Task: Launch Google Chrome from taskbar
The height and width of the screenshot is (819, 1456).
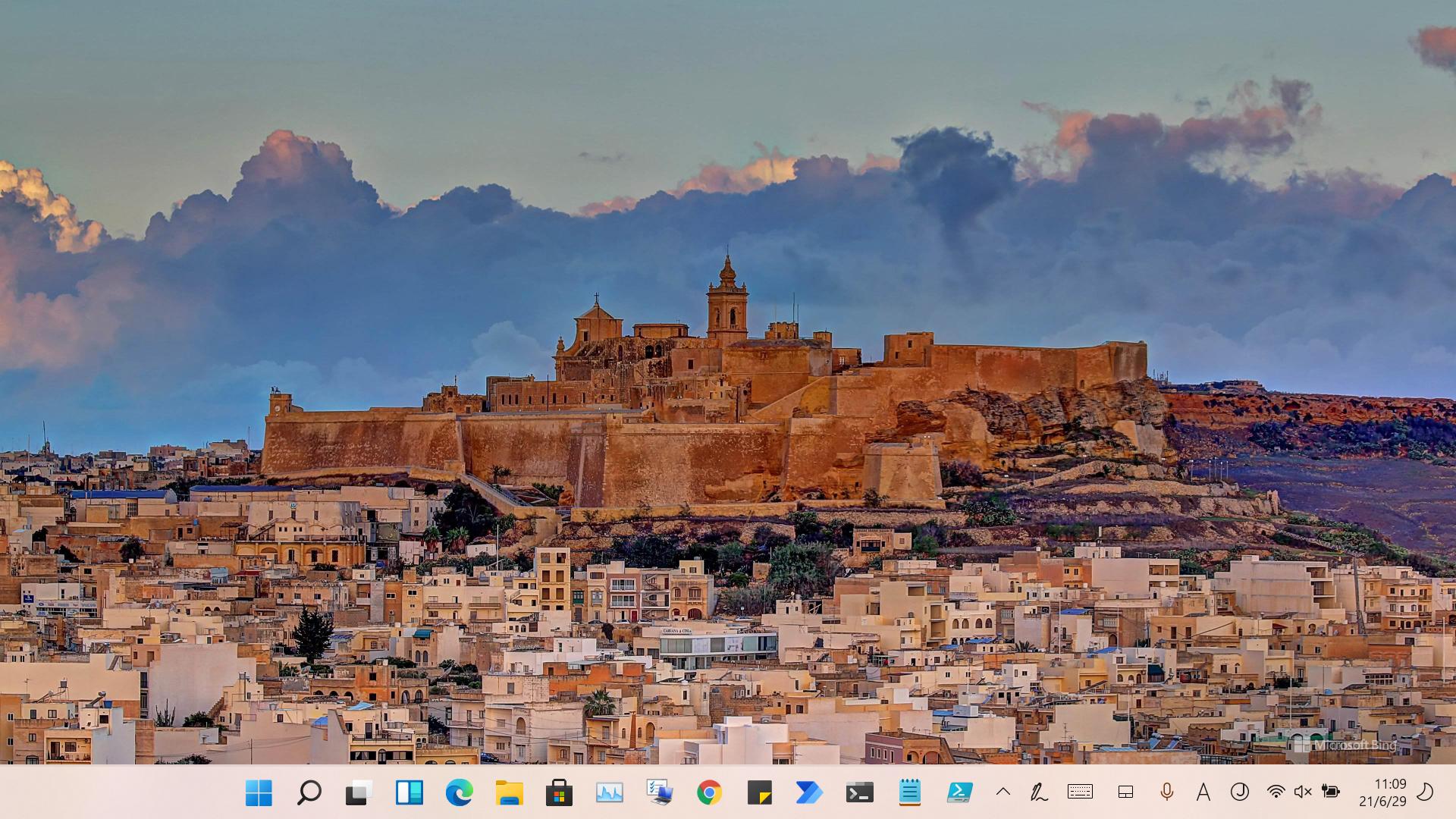Action: 709,792
